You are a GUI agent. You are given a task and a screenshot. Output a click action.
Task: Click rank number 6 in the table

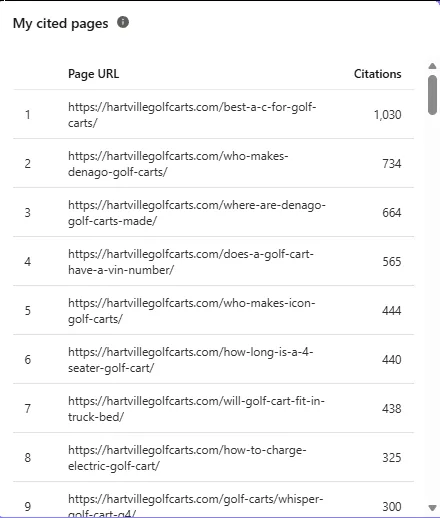pos(28,360)
